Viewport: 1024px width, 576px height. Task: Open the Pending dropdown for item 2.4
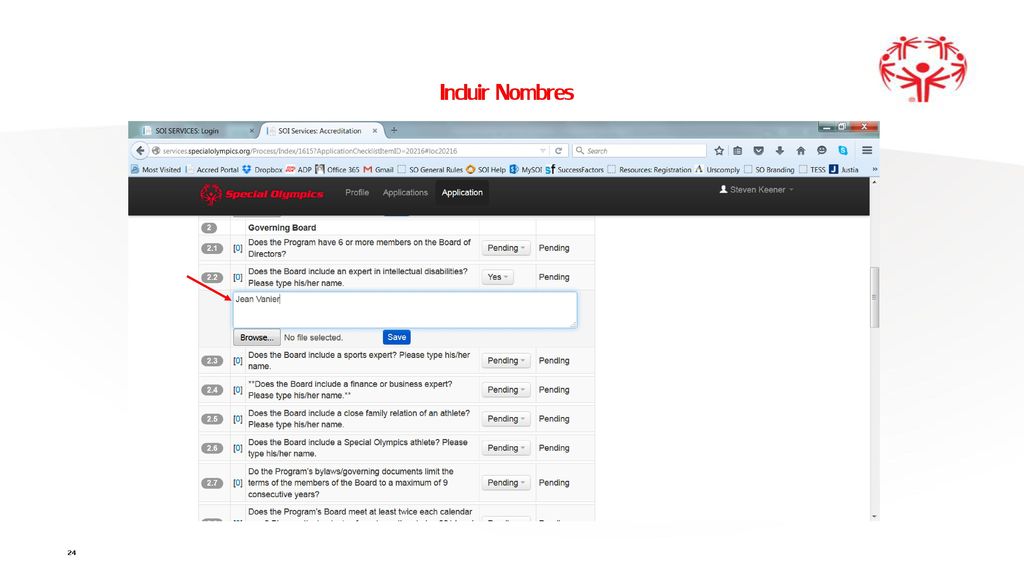[505, 390]
